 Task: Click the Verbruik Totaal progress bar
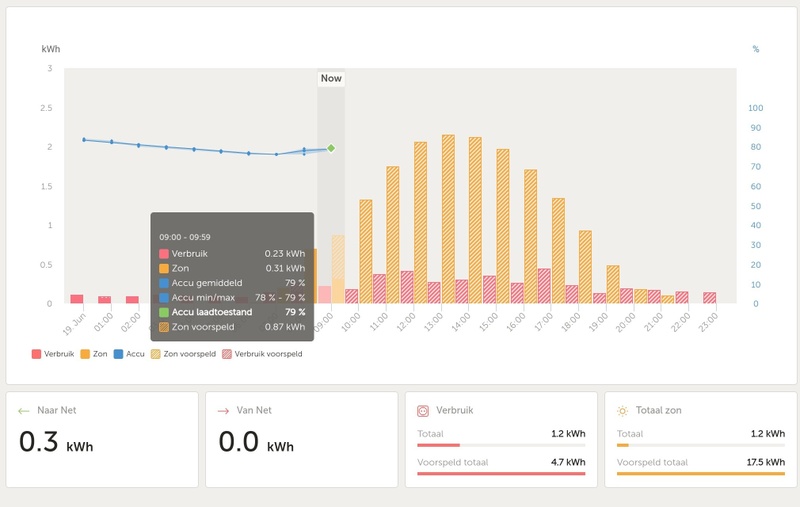click(501, 445)
